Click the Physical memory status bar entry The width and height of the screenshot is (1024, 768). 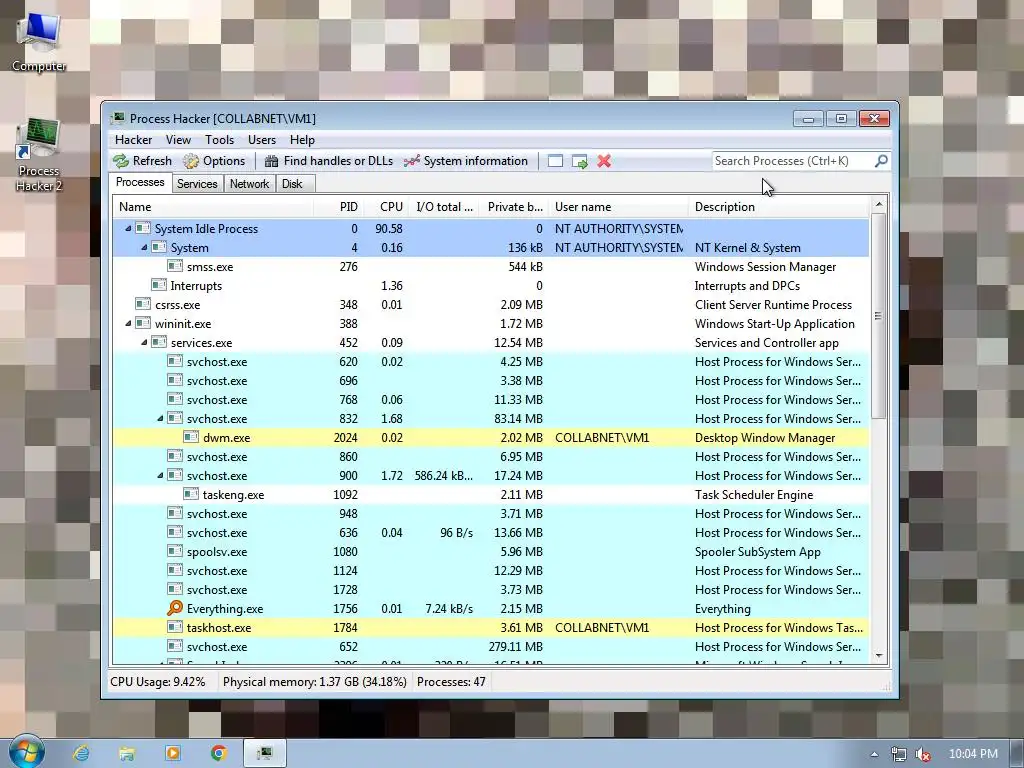pos(314,682)
